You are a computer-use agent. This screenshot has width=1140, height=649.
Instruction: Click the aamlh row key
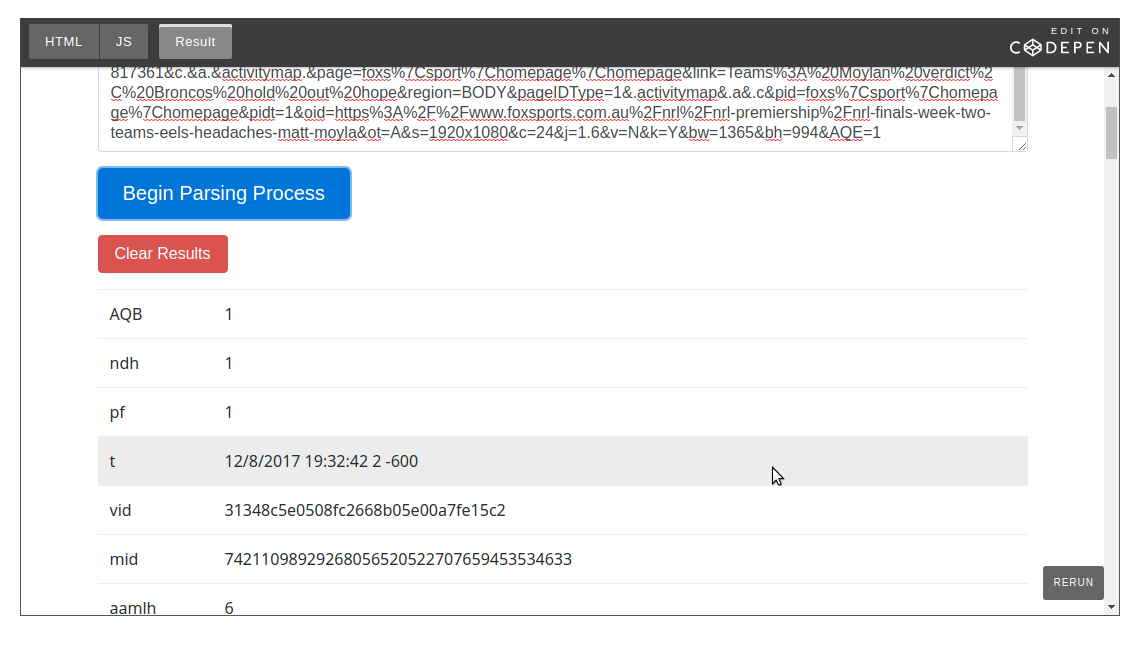pyautogui.click(x=133, y=608)
